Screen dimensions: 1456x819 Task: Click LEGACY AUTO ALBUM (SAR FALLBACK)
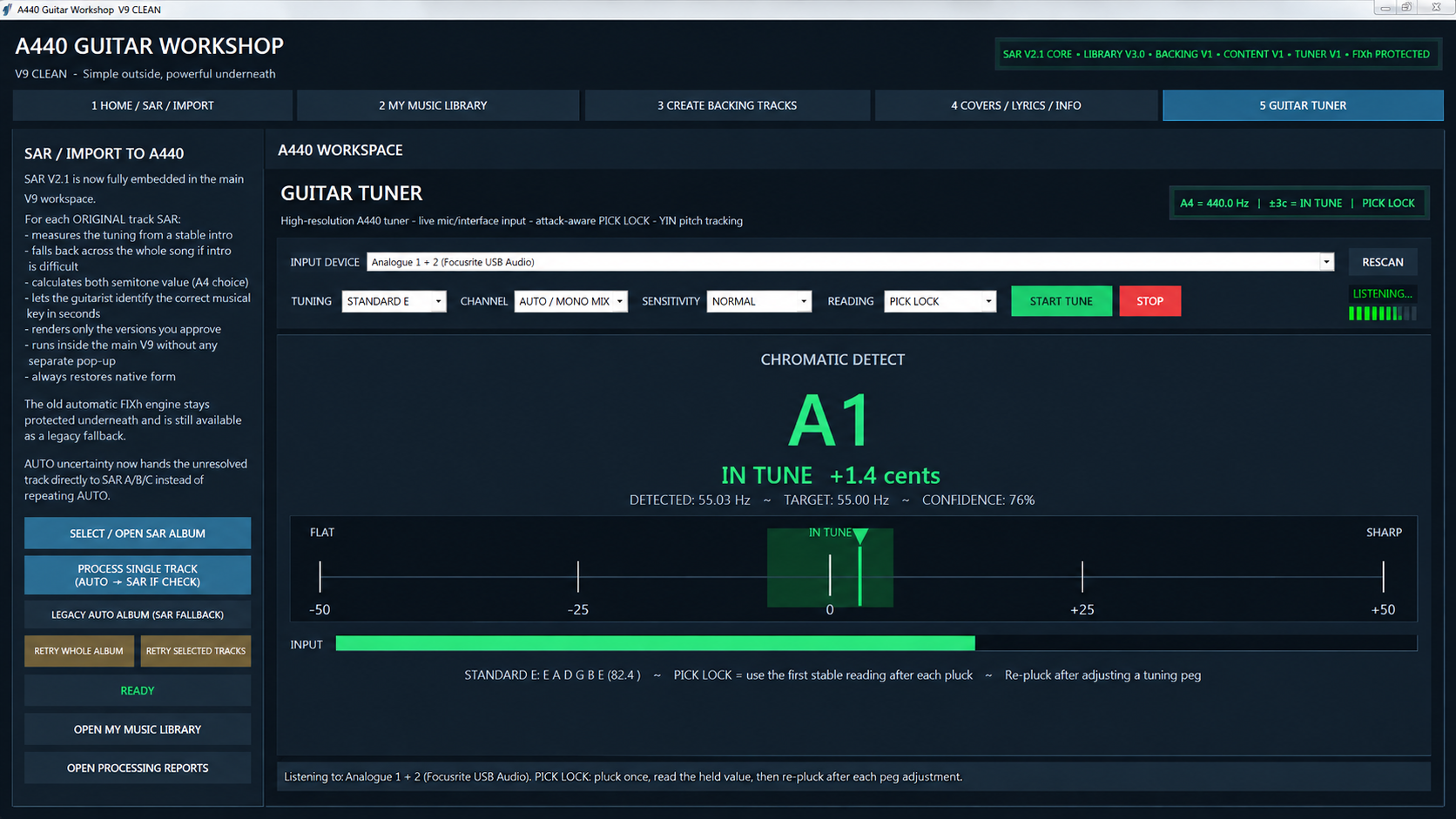click(x=138, y=614)
